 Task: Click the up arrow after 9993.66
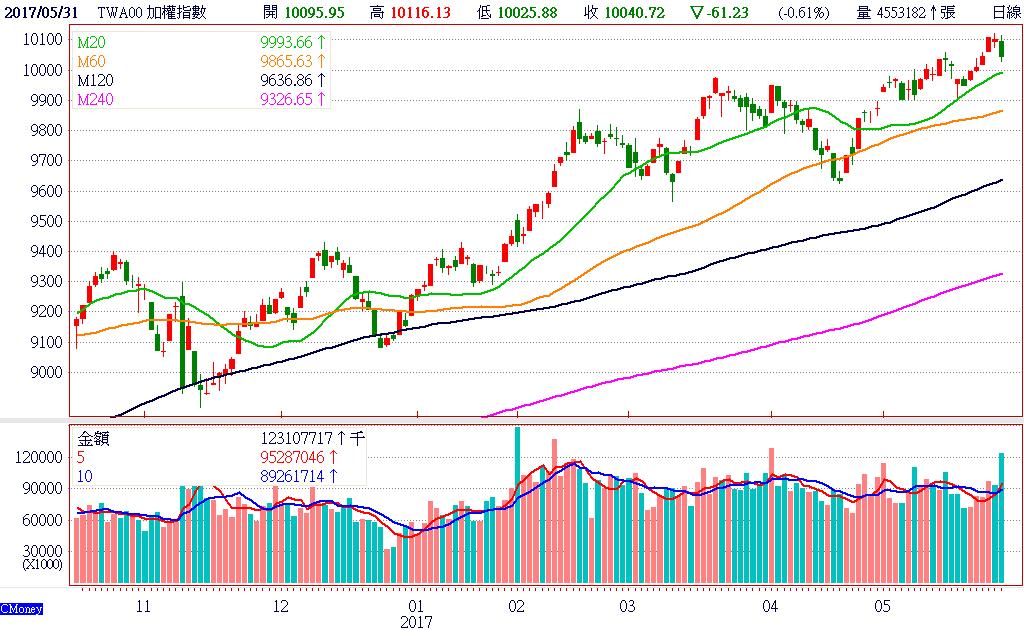(321, 44)
